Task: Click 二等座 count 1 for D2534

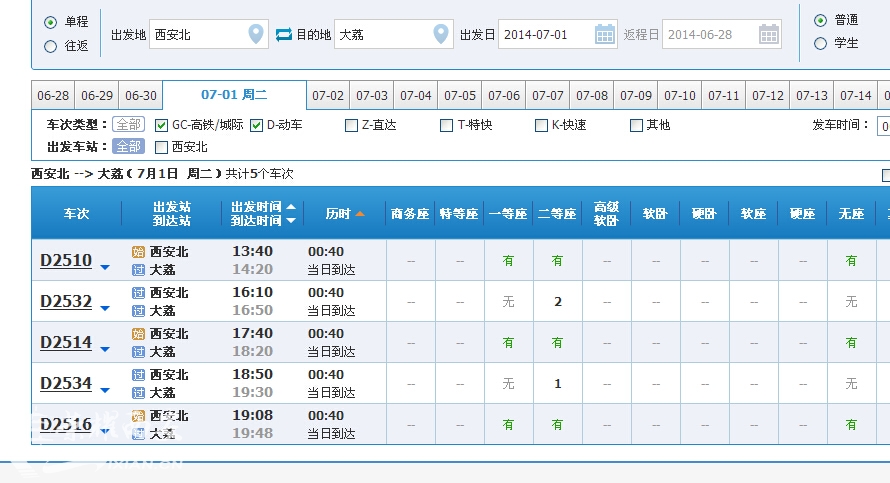Action: [557, 384]
